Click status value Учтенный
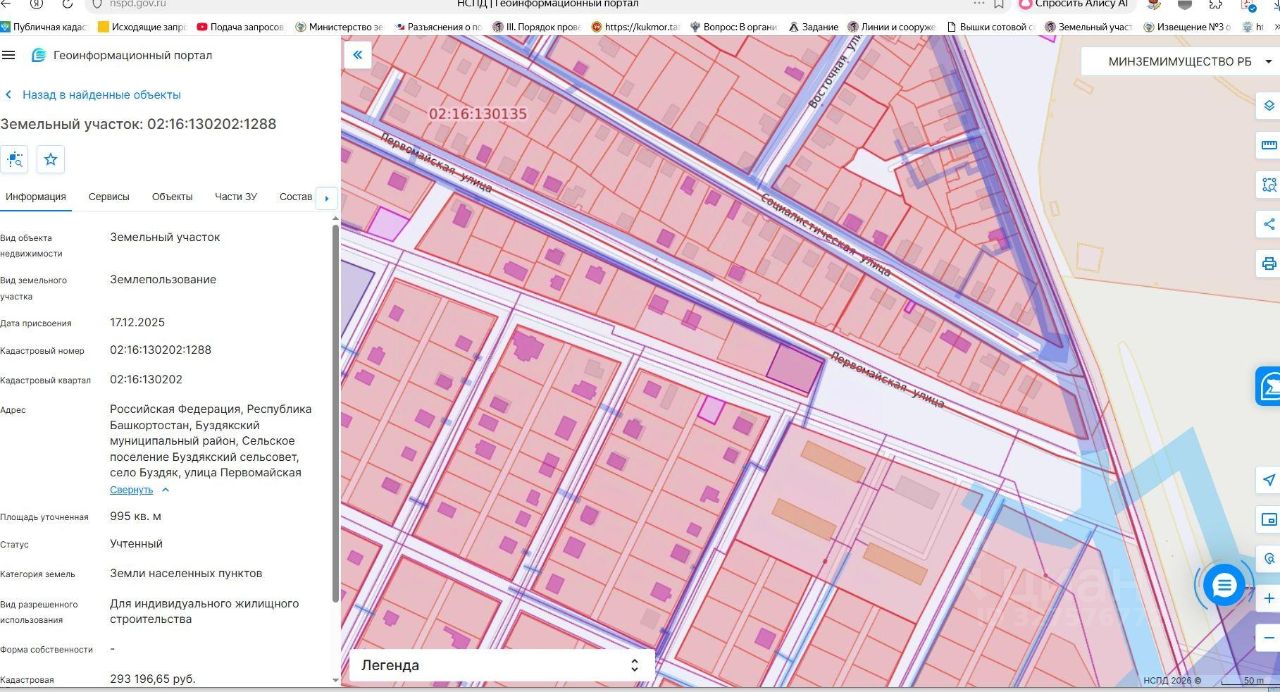This screenshot has width=1280, height=692. [x=136, y=544]
